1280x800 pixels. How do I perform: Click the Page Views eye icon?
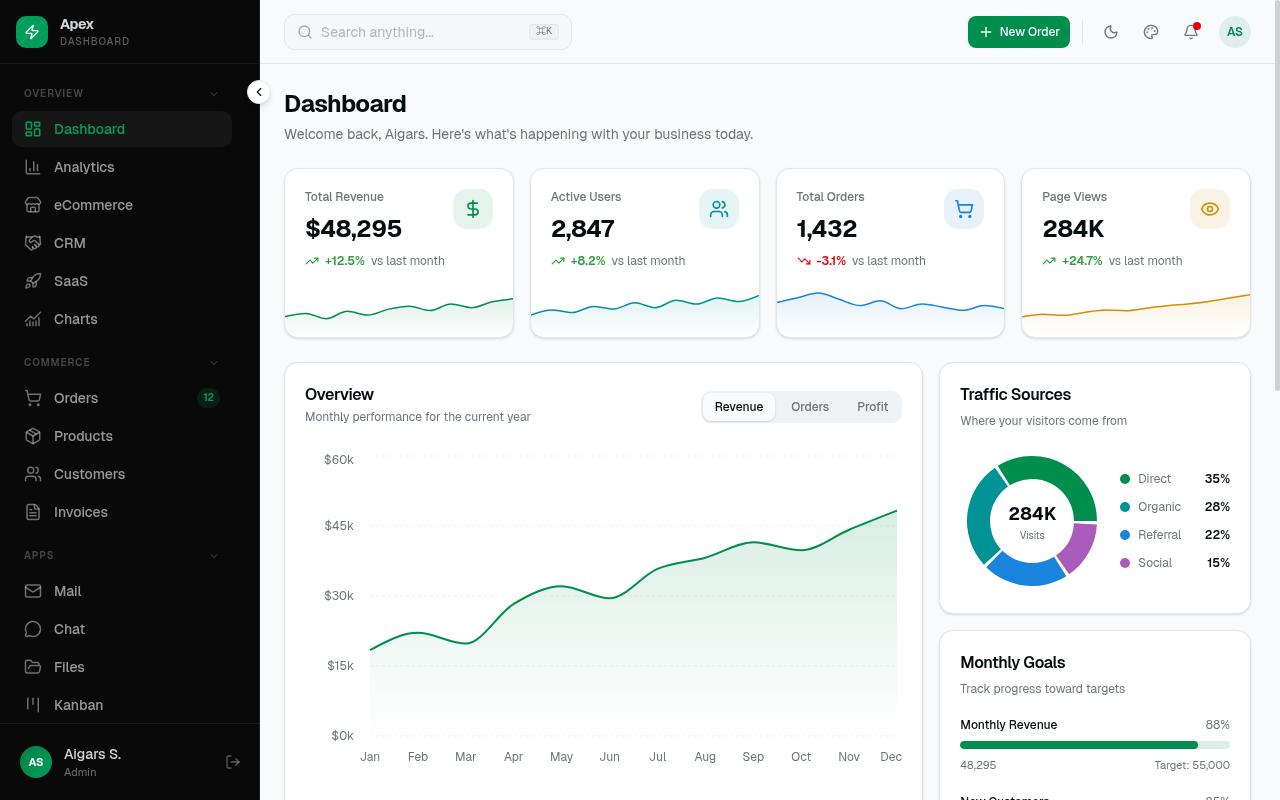coord(1210,209)
